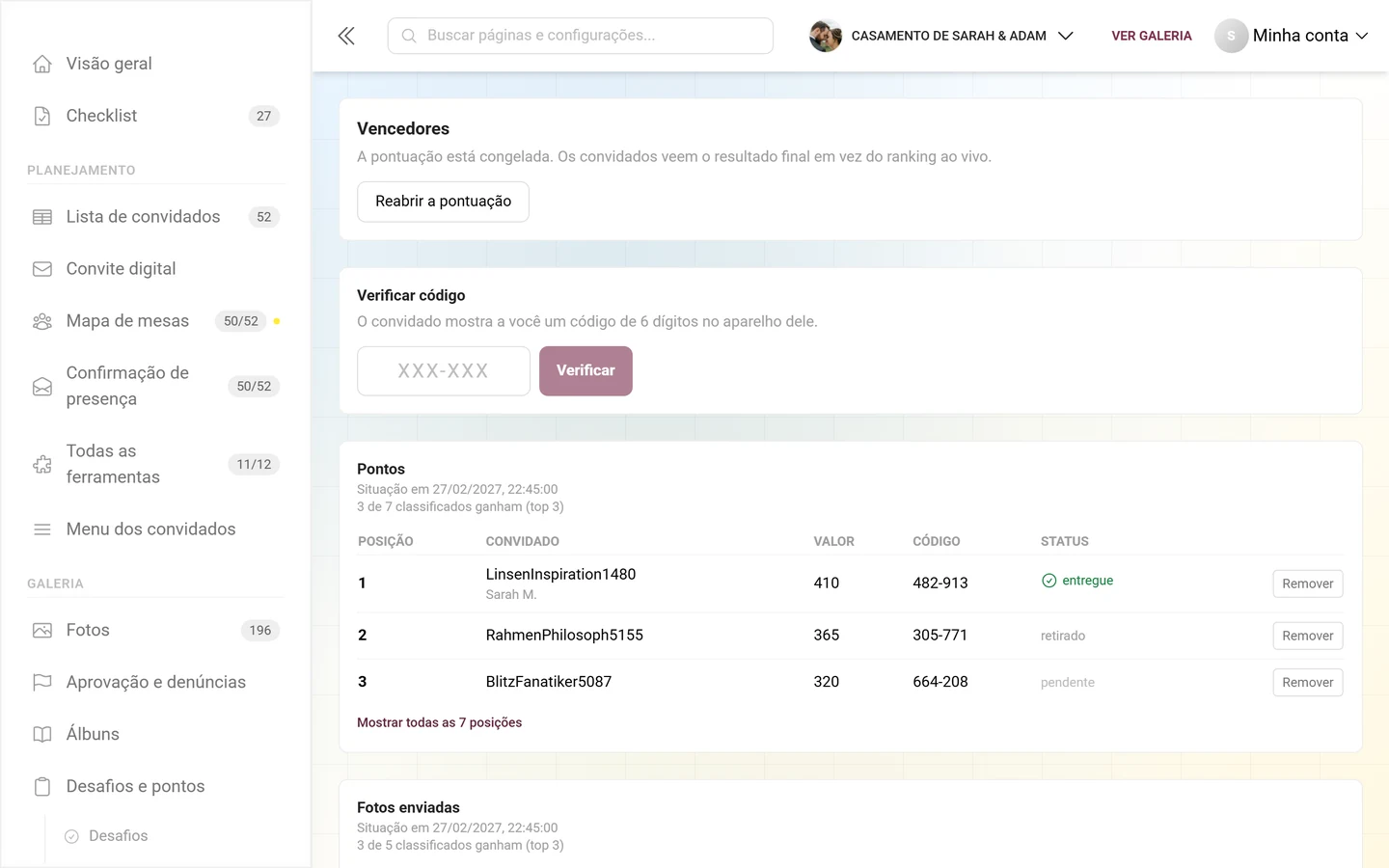
Task: Click the Fotos image icon
Action: click(x=42, y=631)
